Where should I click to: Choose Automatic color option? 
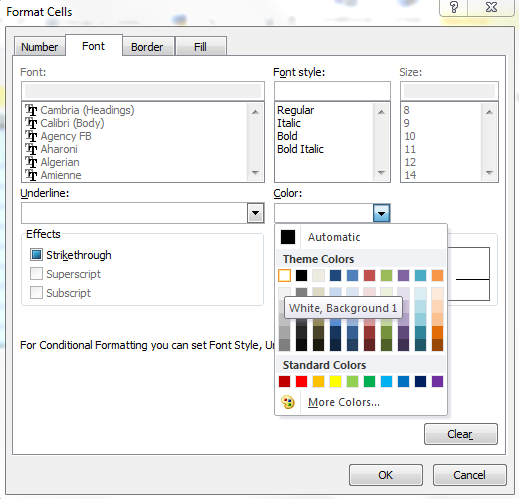tap(361, 237)
